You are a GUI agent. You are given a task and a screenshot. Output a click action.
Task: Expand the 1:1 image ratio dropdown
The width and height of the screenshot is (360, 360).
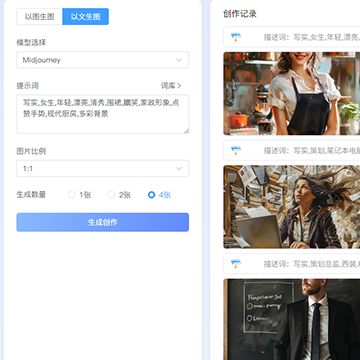[x=103, y=168]
